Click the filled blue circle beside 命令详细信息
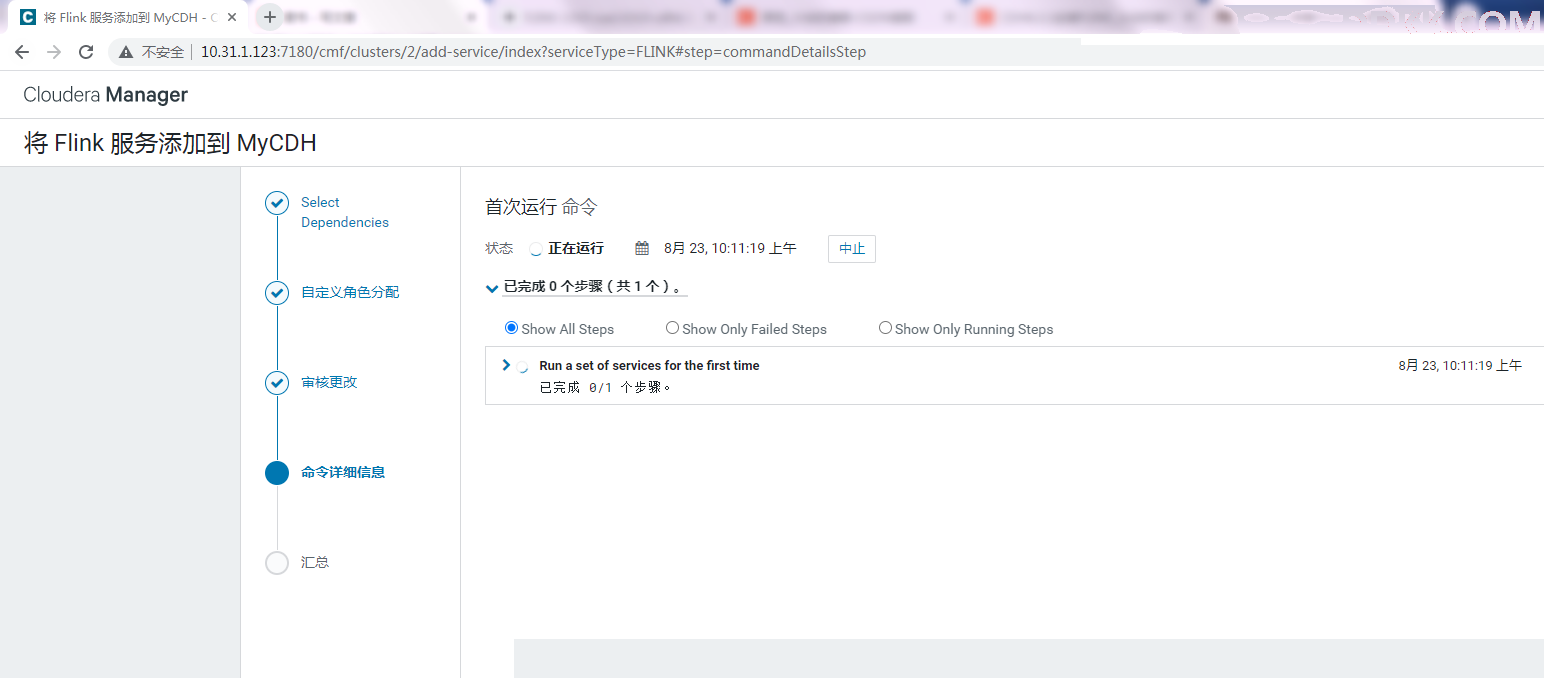The height and width of the screenshot is (678, 1544). pyautogui.click(x=277, y=473)
